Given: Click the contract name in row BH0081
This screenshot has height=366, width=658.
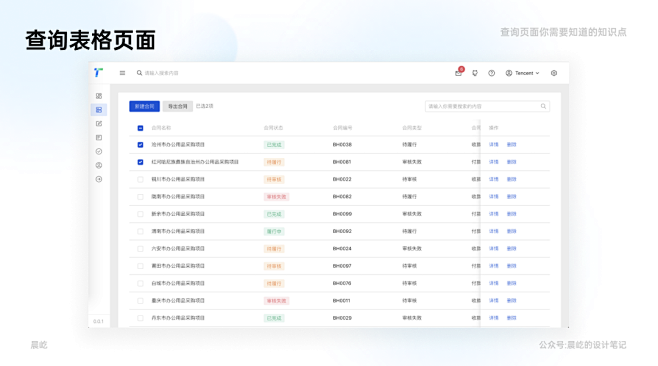Looking at the screenshot, I should (195, 162).
